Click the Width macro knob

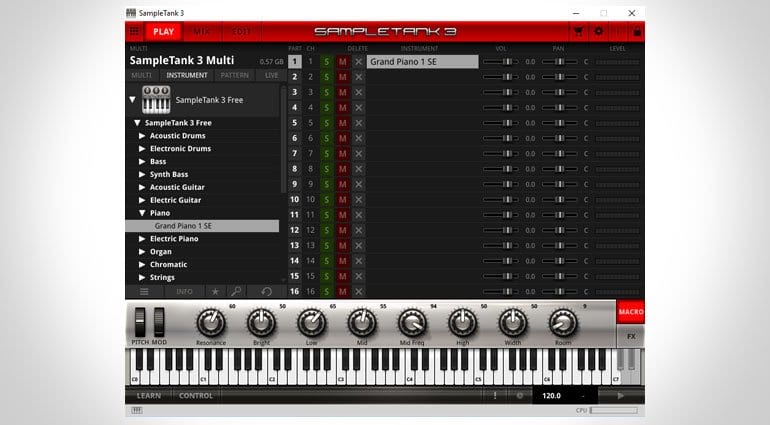pos(513,323)
